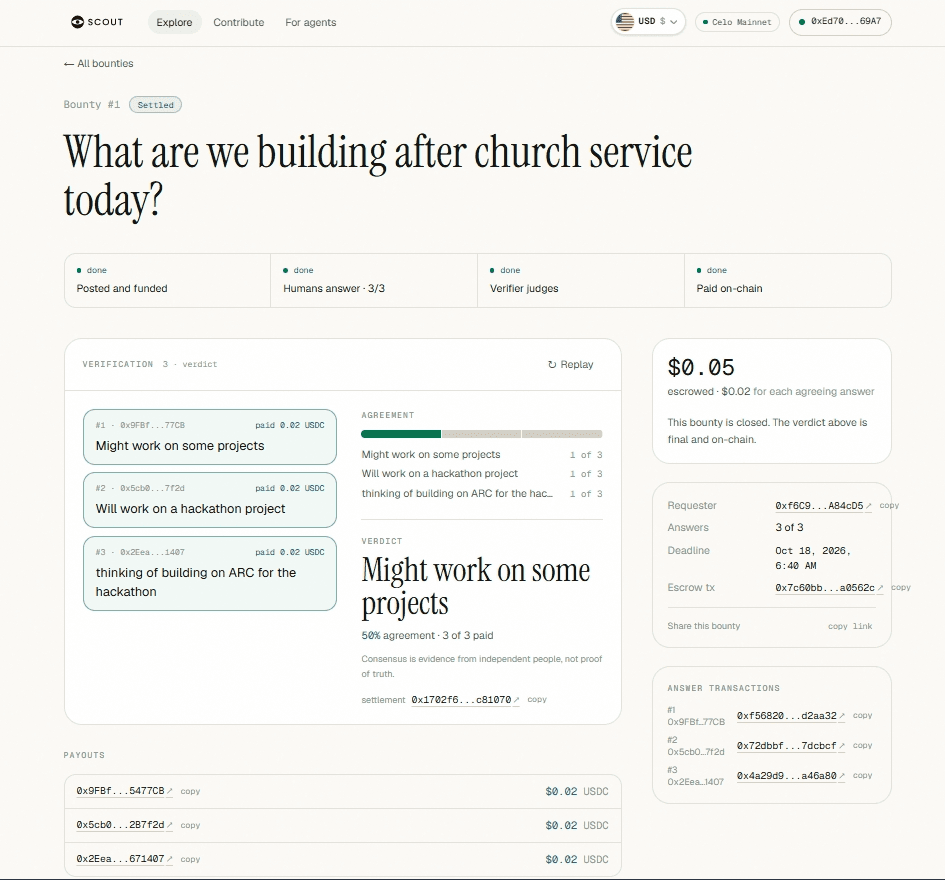This screenshot has height=880, width=945.
Task: Click external arrow icon beside 0xf56820...d2aa32
Action: [x=842, y=715]
